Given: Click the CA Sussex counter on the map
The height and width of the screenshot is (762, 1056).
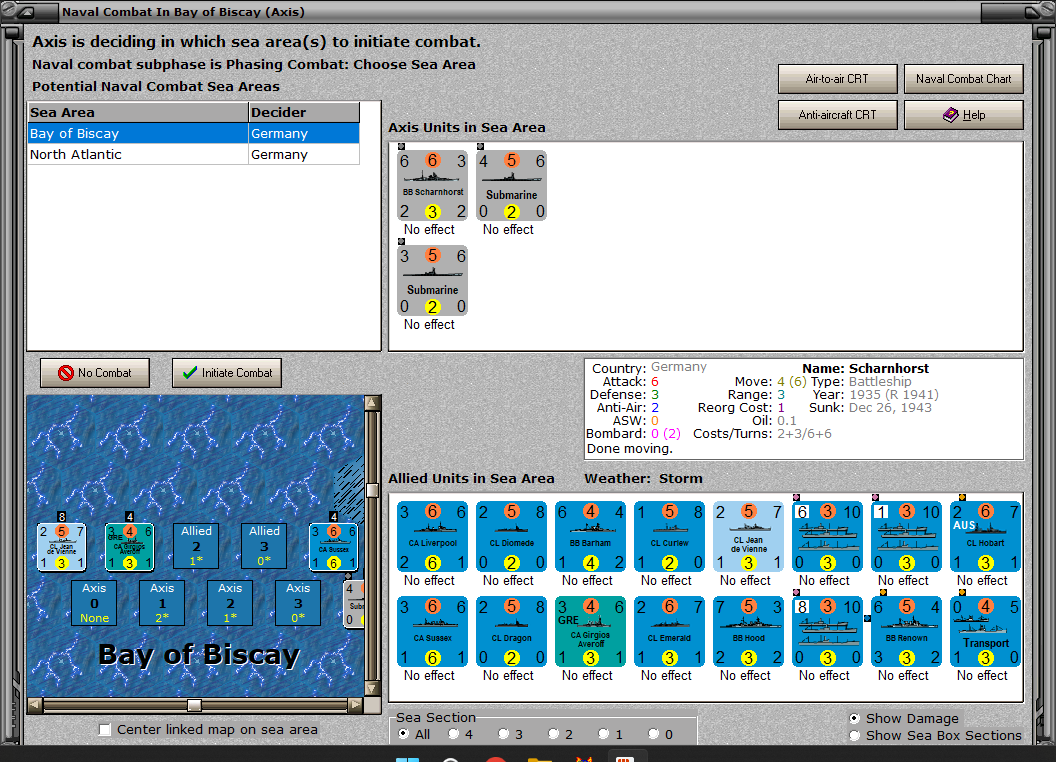Looking at the screenshot, I should point(333,547).
